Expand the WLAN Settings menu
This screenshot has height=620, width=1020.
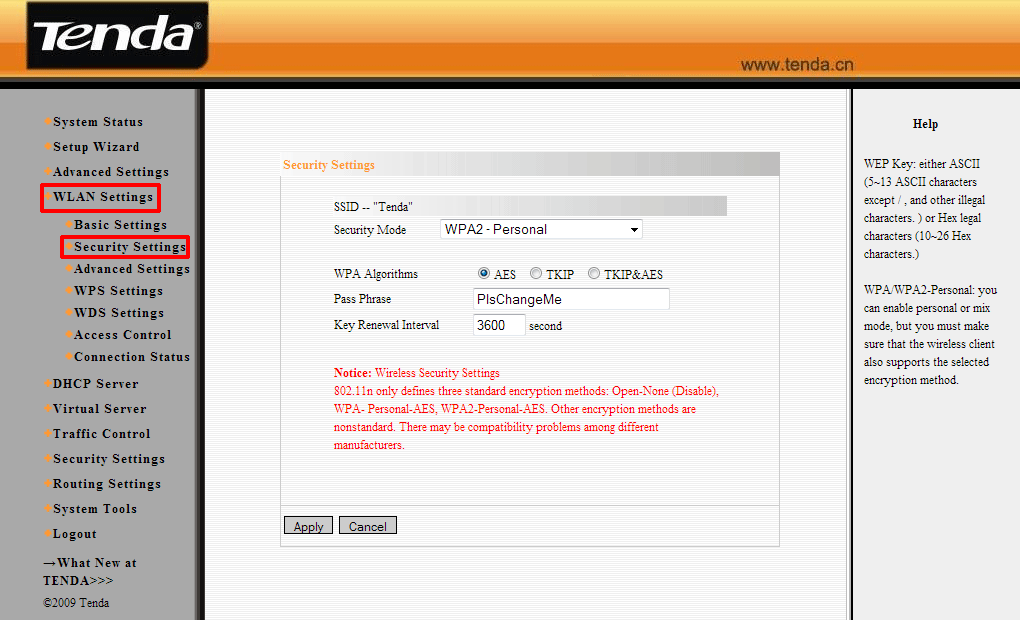point(103,197)
